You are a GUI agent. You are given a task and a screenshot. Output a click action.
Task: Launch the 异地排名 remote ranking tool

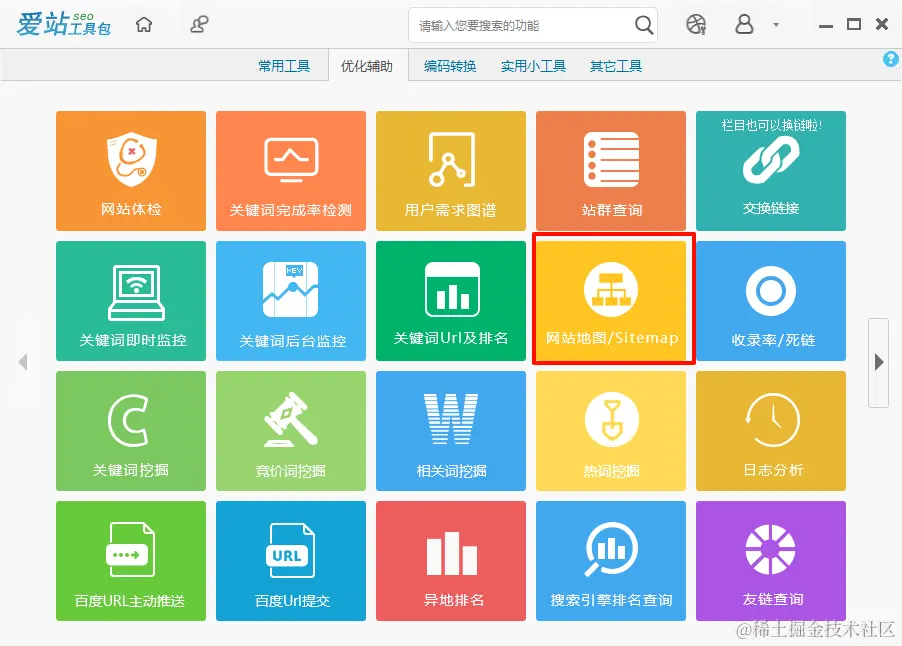[451, 560]
